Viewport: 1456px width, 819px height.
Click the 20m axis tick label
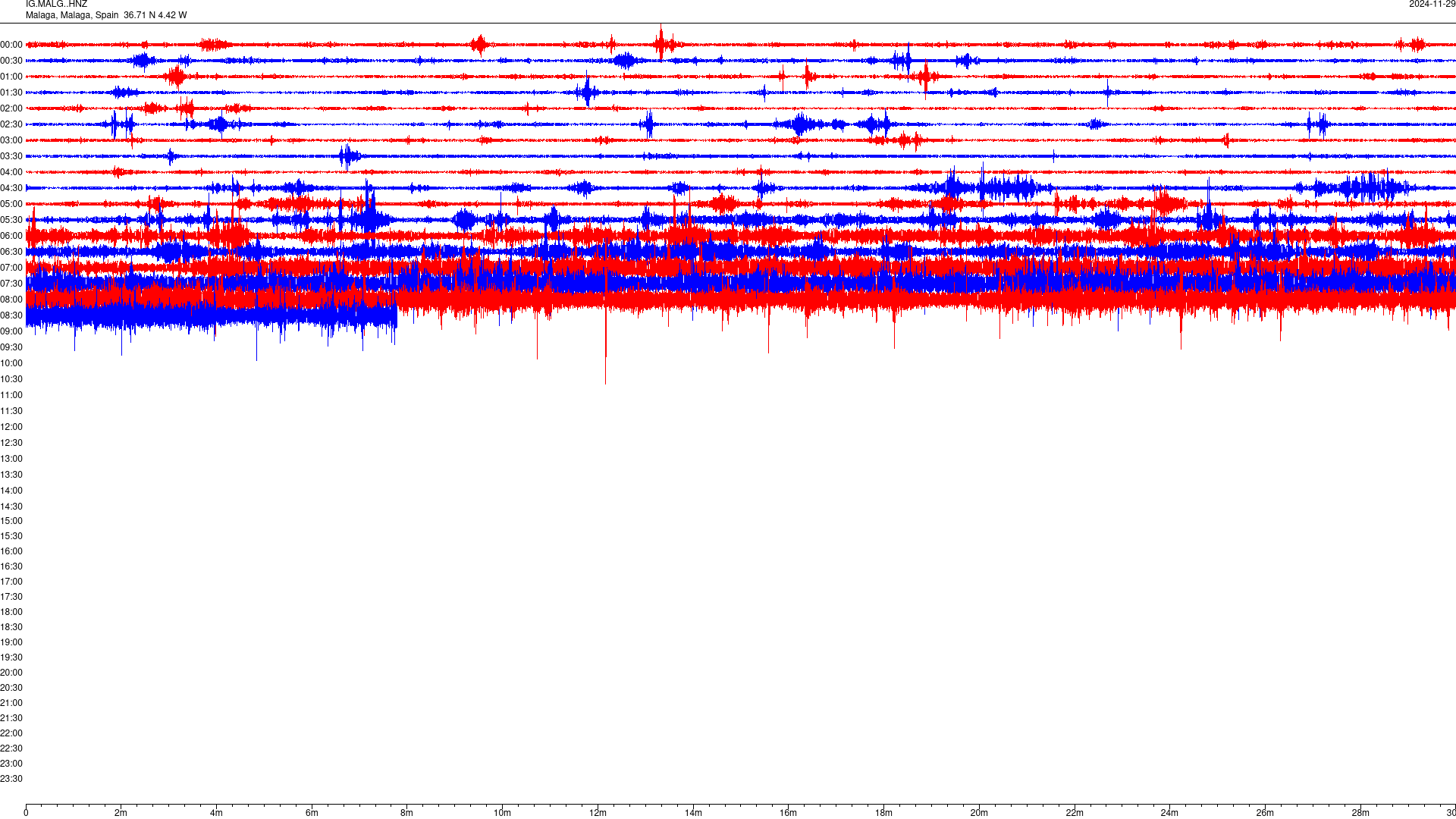[979, 813]
